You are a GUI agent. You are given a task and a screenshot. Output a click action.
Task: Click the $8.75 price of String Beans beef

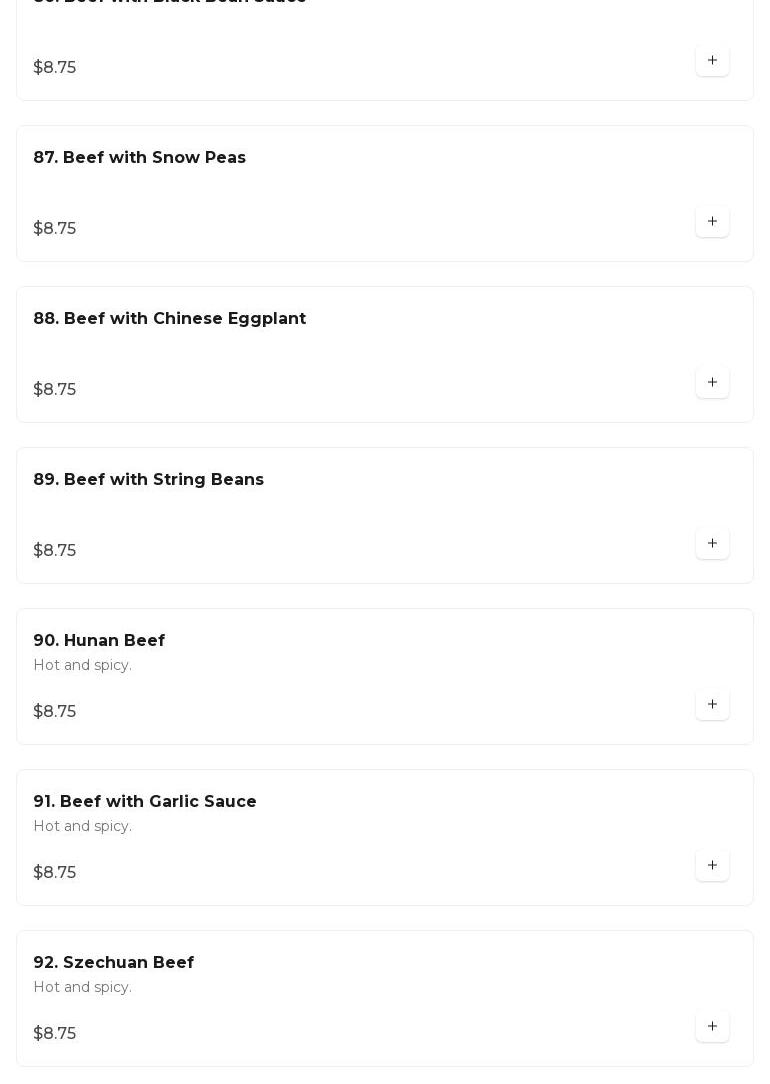54,551
